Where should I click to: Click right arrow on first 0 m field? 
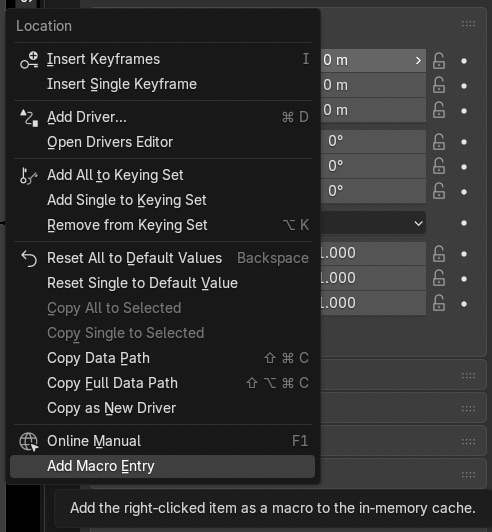418,61
